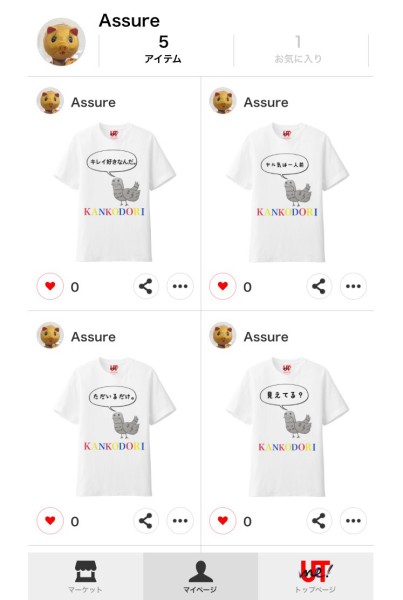The height and width of the screenshot is (600, 403).
Task: Open the 見えてる? t-shirt thumbnail
Action: point(287,427)
